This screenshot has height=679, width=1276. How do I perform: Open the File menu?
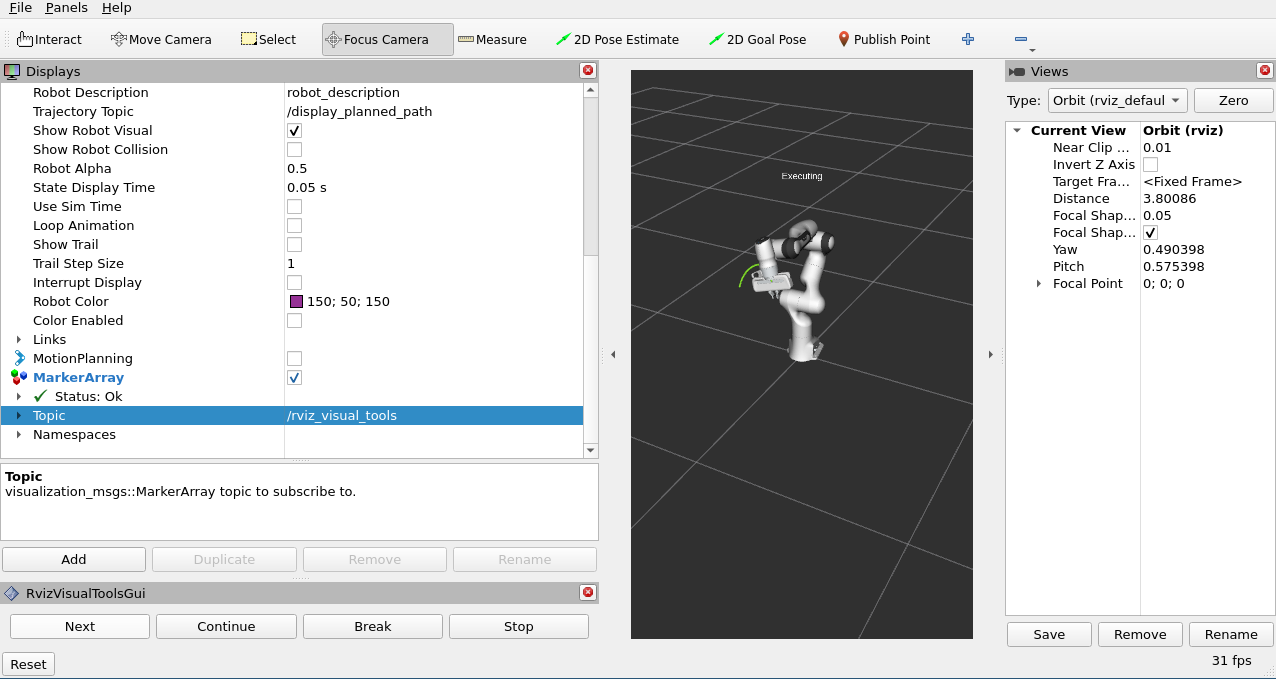point(20,8)
